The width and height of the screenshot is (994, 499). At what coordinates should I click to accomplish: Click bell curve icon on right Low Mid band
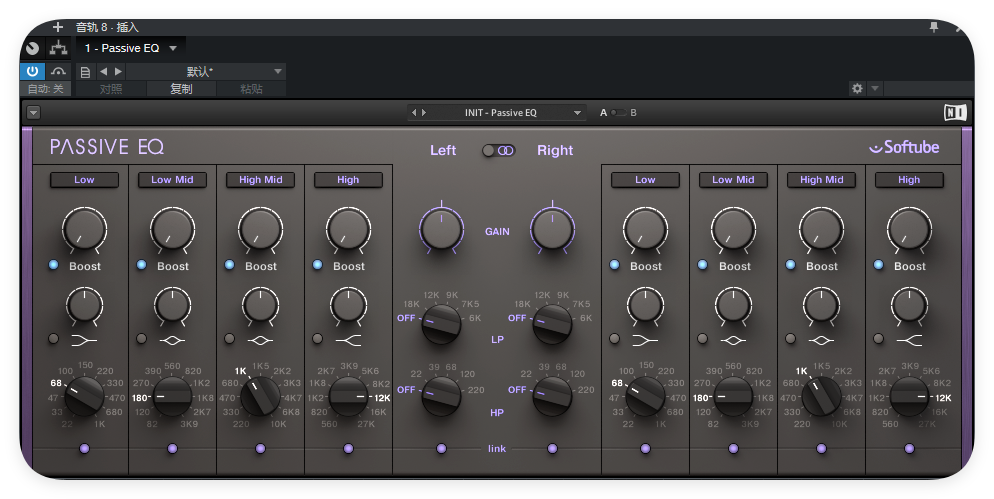pyautogui.click(x=733, y=340)
